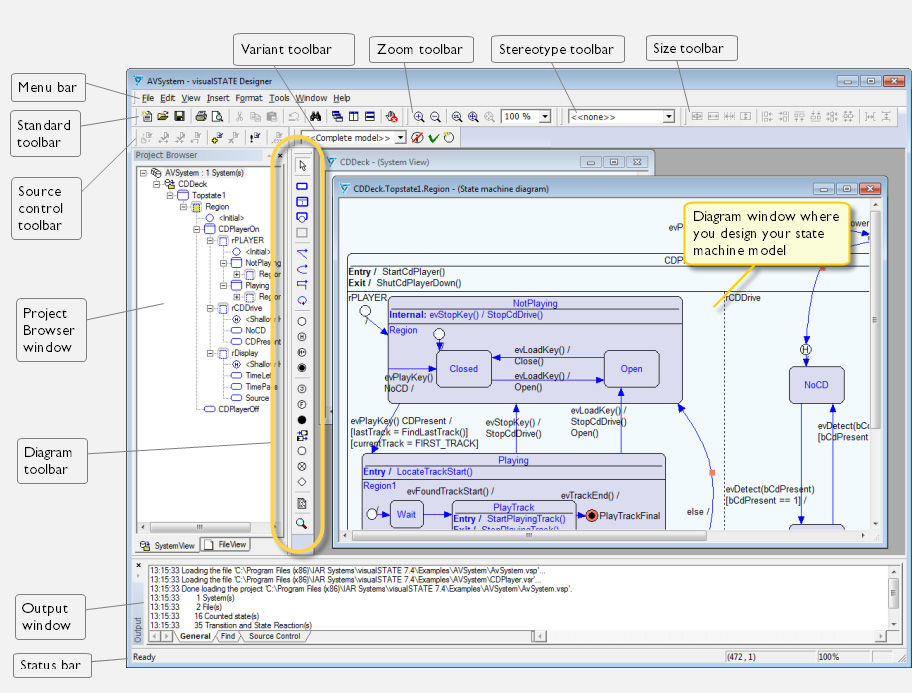This screenshot has width=912, height=693.
Task: Click the Closed state in the diagram
Action: [464, 368]
